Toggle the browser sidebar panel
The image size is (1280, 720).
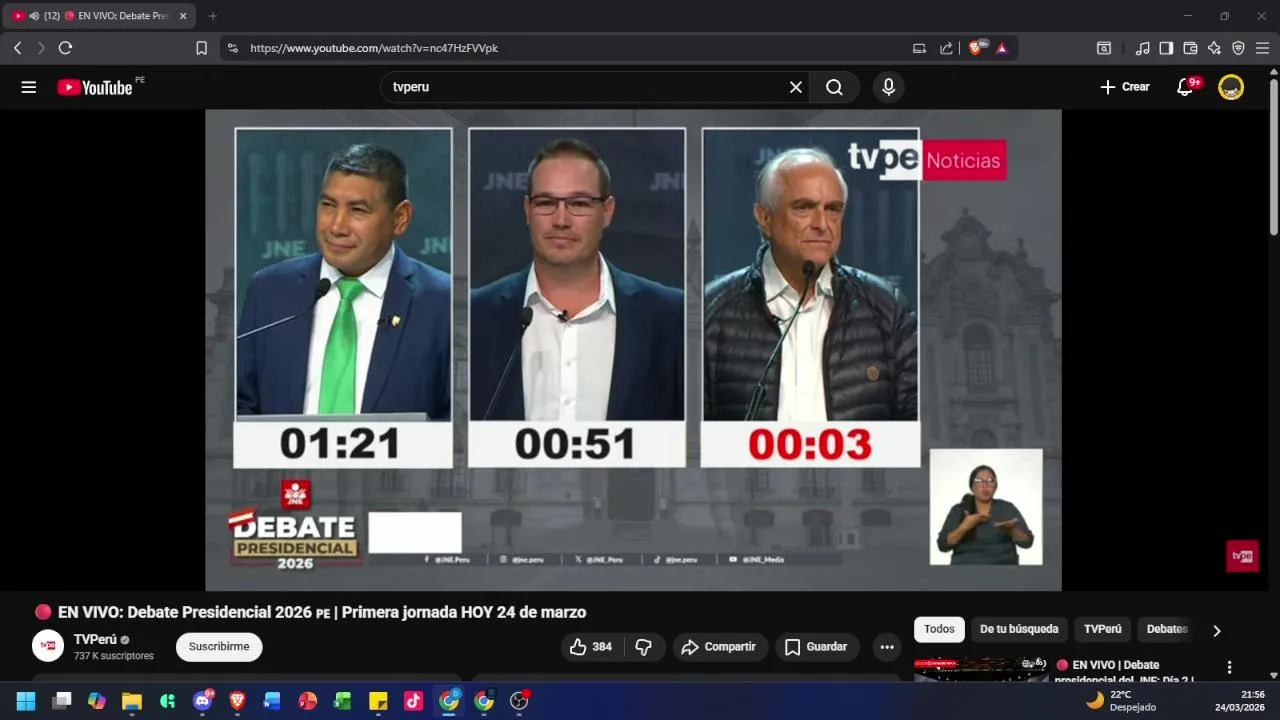tap(1166, 48)
